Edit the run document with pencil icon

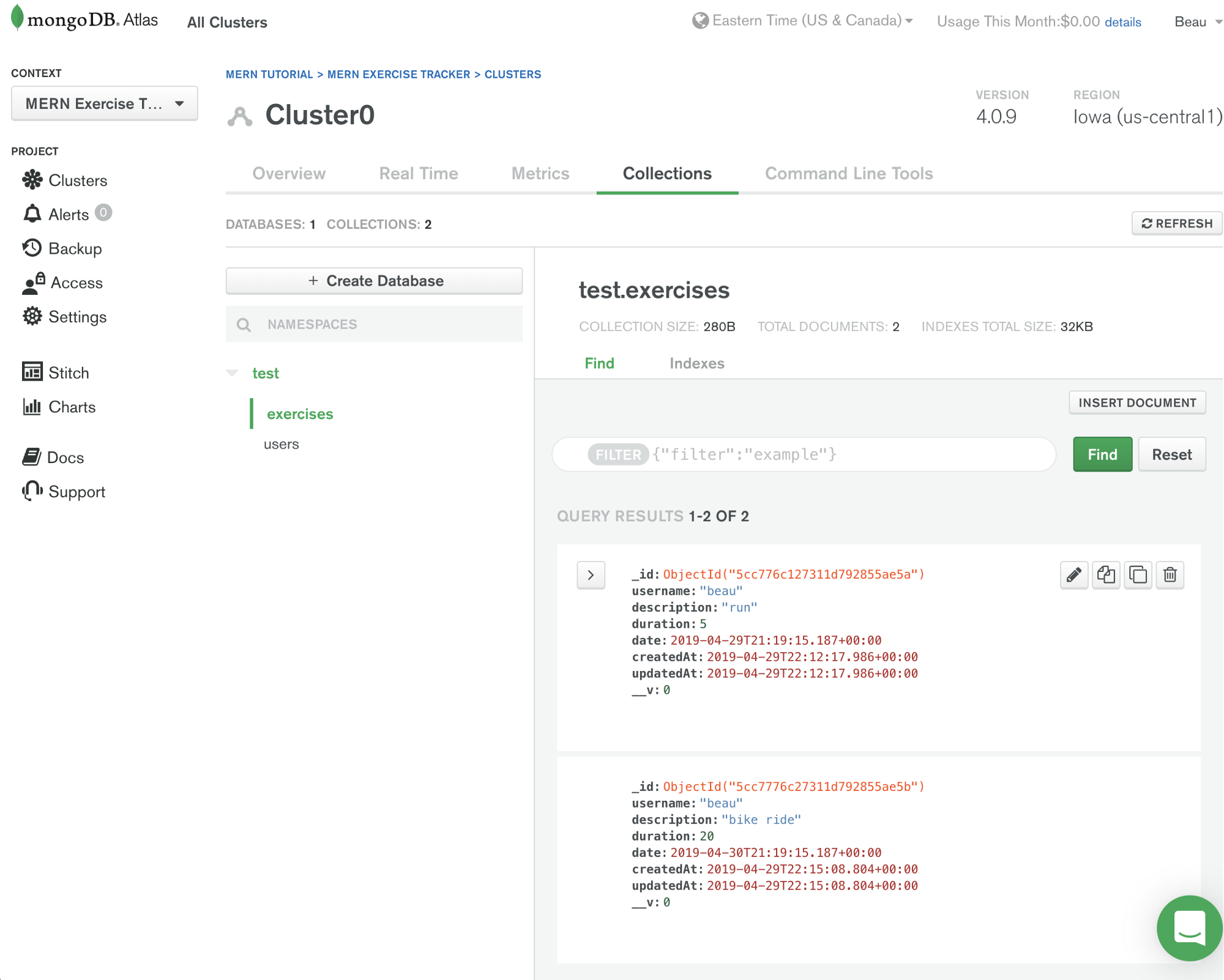pyautogui.click(x=1074, y=574)
